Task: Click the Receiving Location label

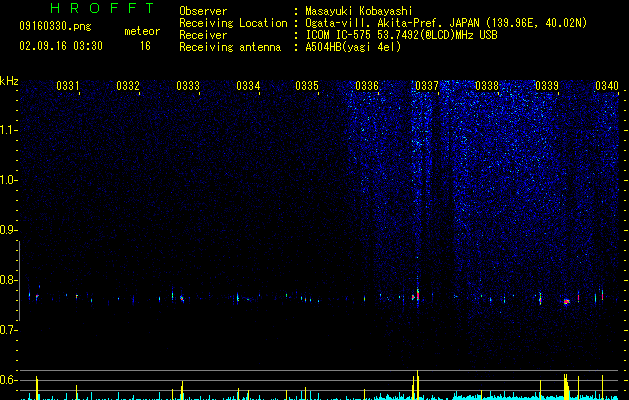Action: (233, 23)
